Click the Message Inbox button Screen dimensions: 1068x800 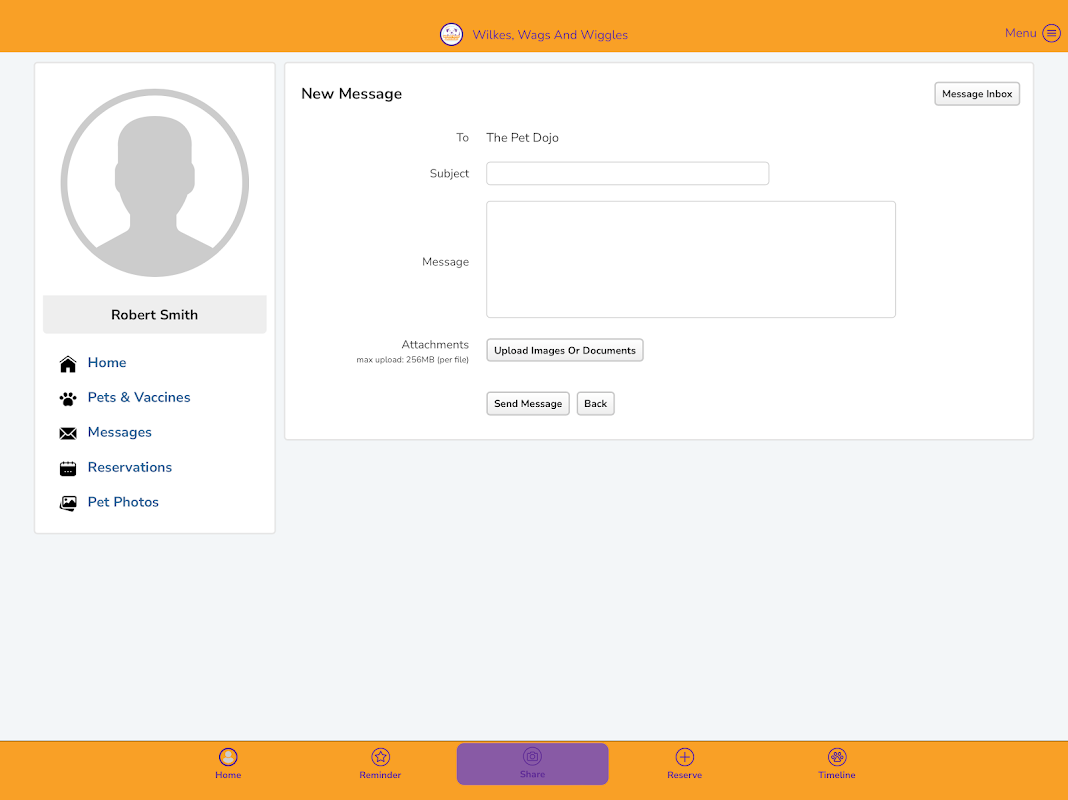point(977,94)
